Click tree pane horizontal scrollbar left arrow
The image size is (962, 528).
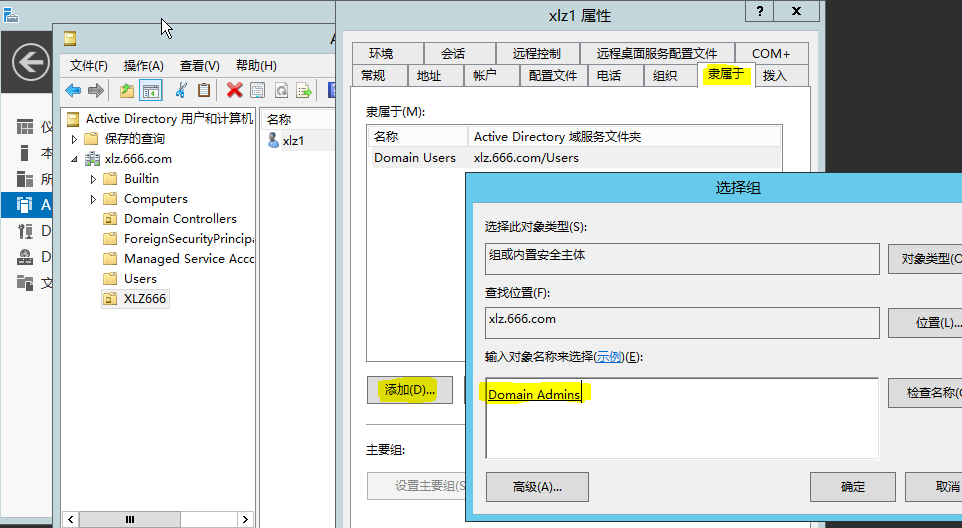click(x=71, y=519)
